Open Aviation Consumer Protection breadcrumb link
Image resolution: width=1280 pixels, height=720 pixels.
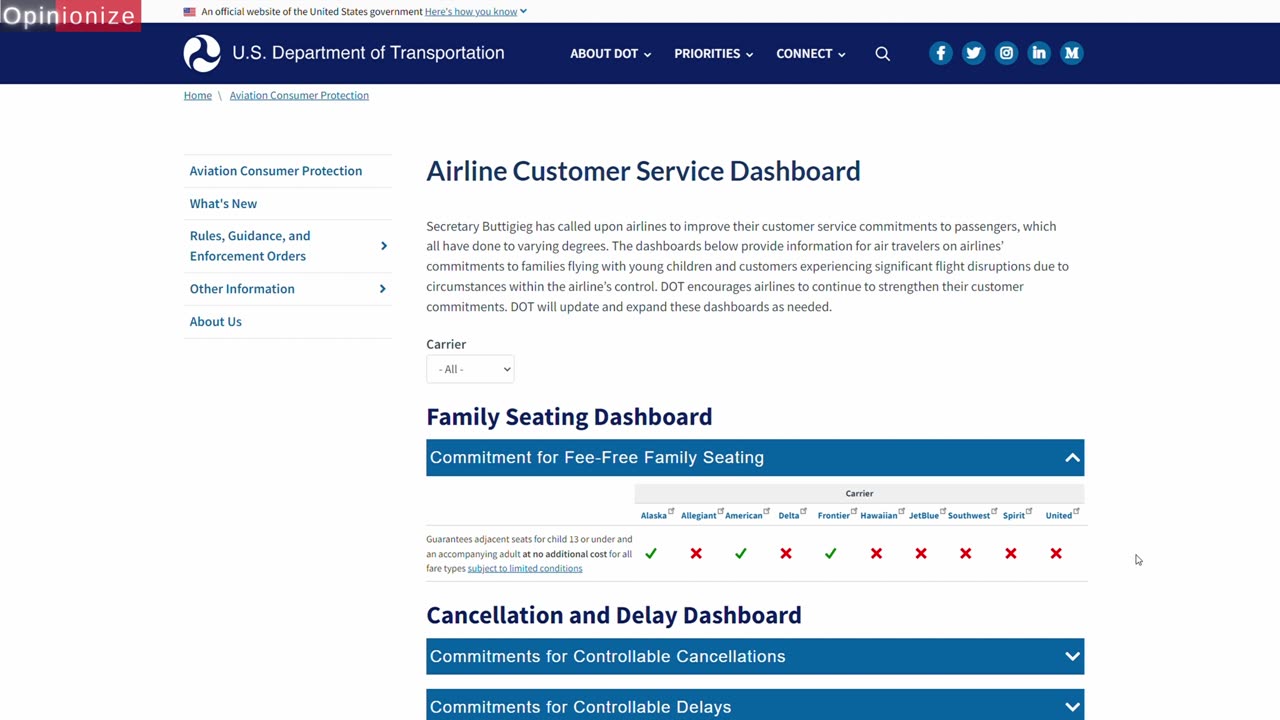299,95
